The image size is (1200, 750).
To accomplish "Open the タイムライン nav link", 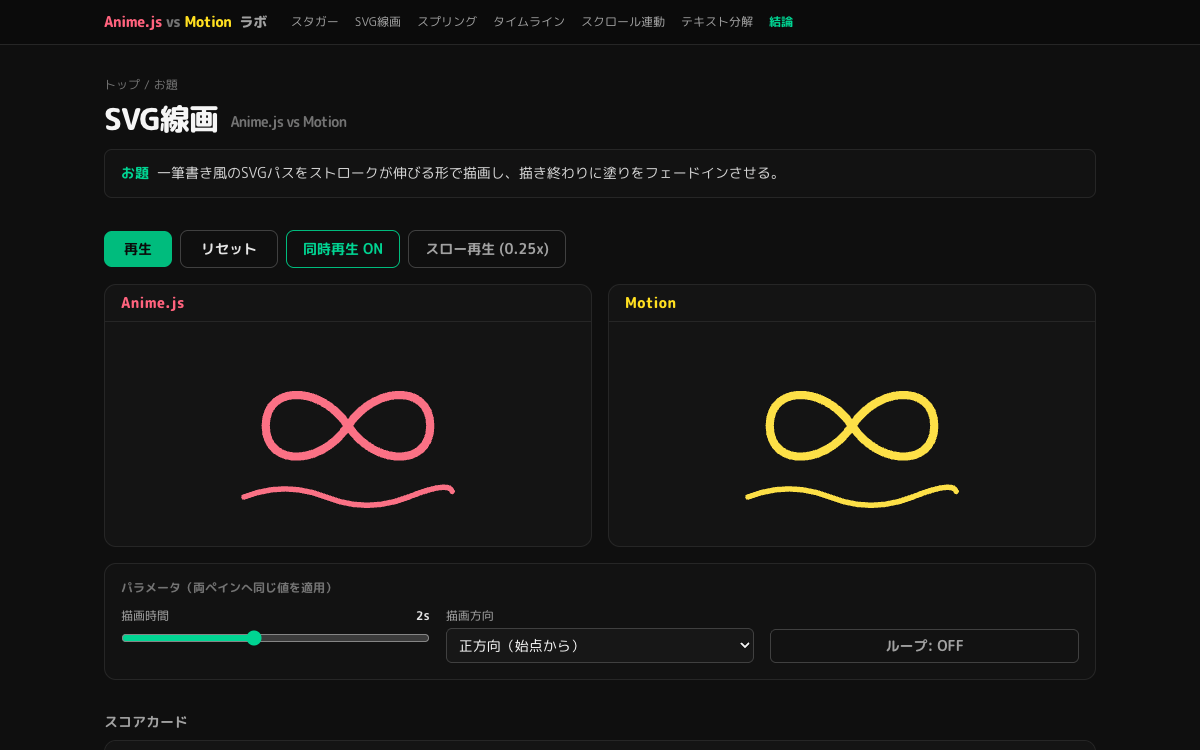I will click(529, 22).
